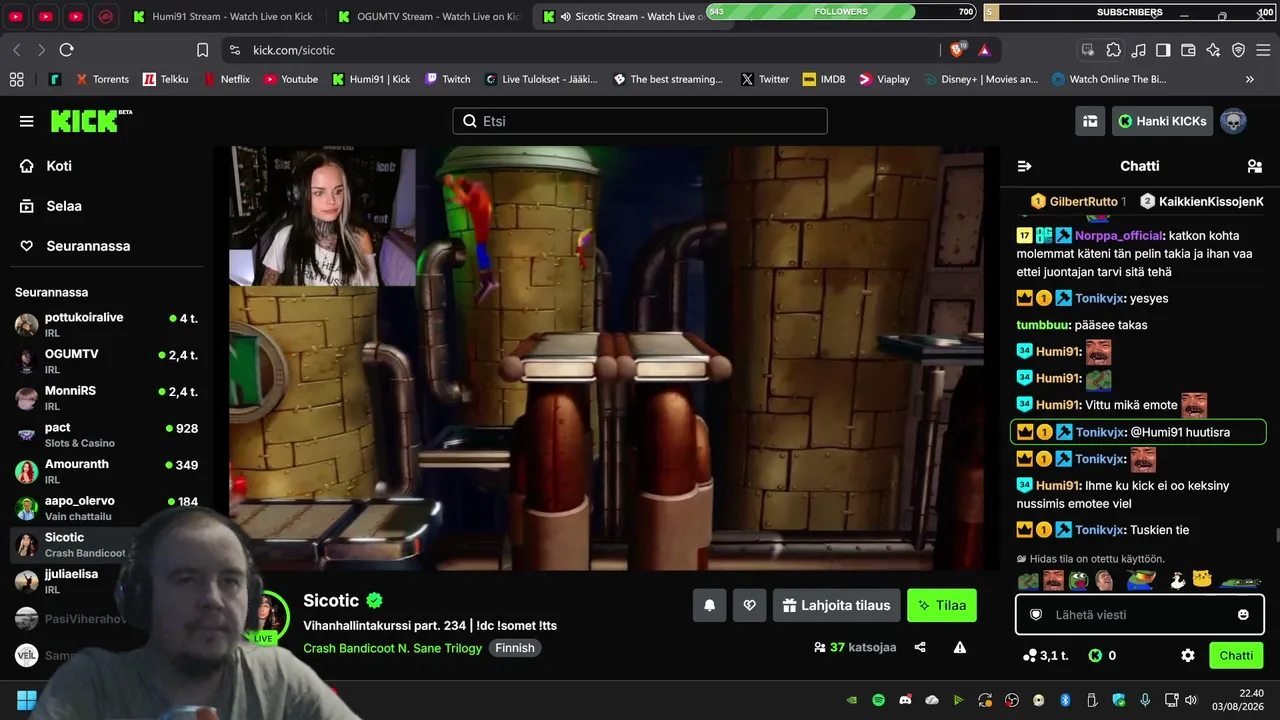Open the dashboard icon beside Hanki KICKs

click(1090, 121)
